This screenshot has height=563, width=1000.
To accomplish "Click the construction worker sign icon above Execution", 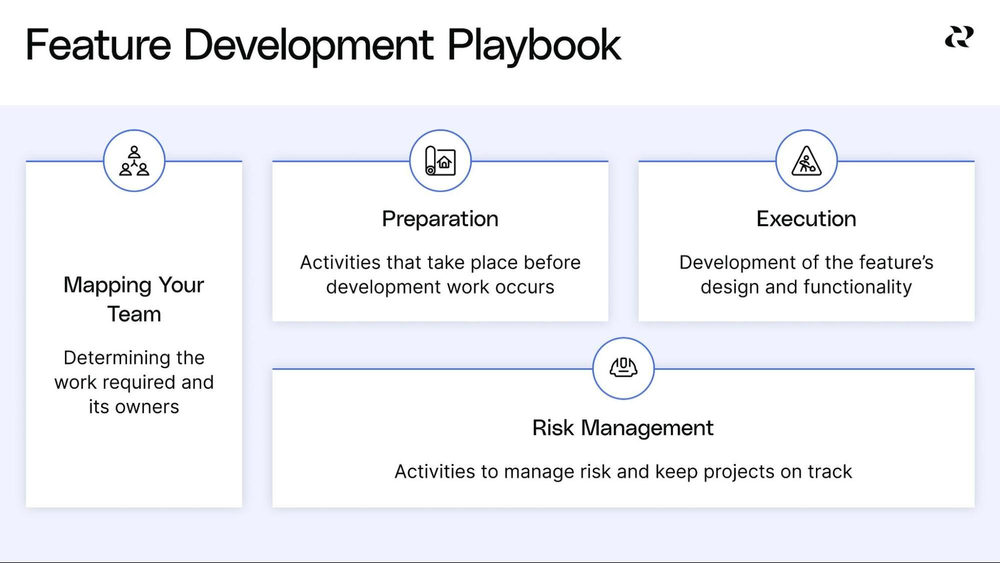I will [806, 161].
